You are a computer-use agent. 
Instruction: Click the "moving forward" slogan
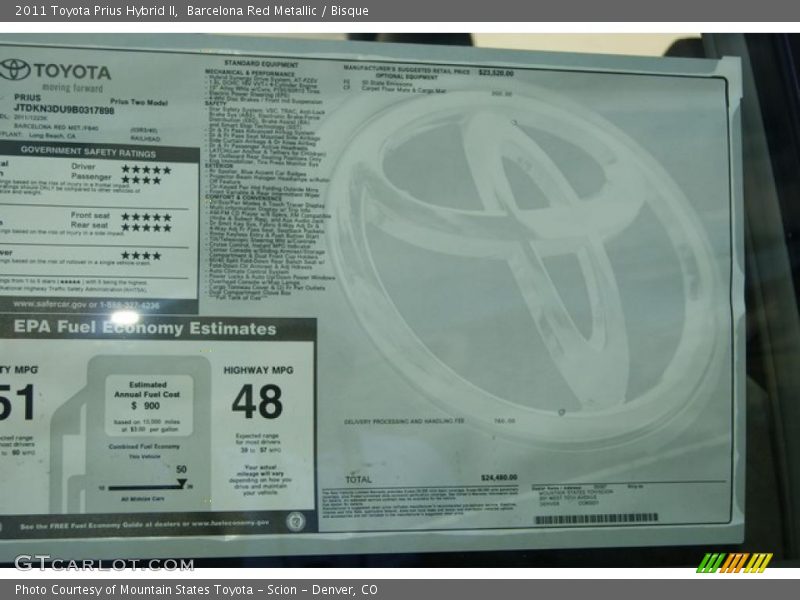(x=72, y=88)
